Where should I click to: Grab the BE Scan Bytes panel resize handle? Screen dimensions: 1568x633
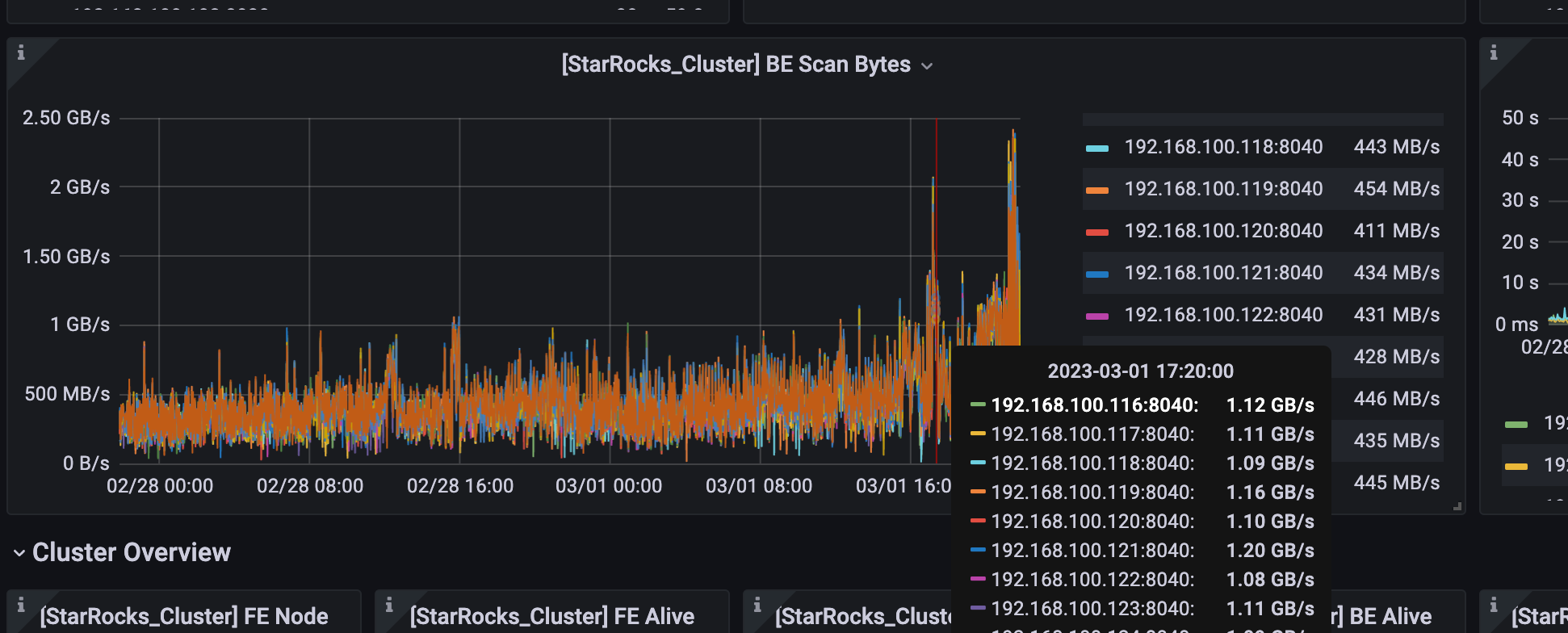(1457, 507)
